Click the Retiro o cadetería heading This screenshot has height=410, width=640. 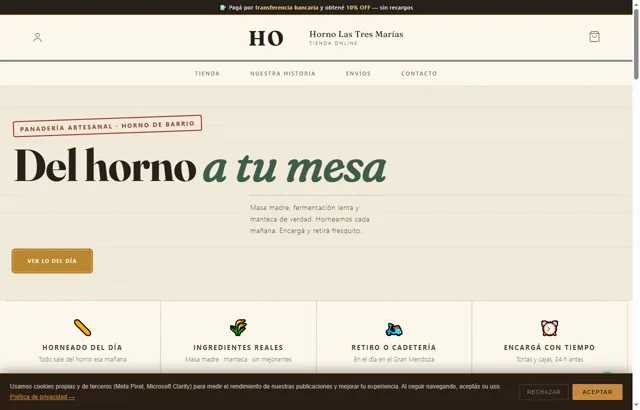pyautogui.click(x=394, y=348)
